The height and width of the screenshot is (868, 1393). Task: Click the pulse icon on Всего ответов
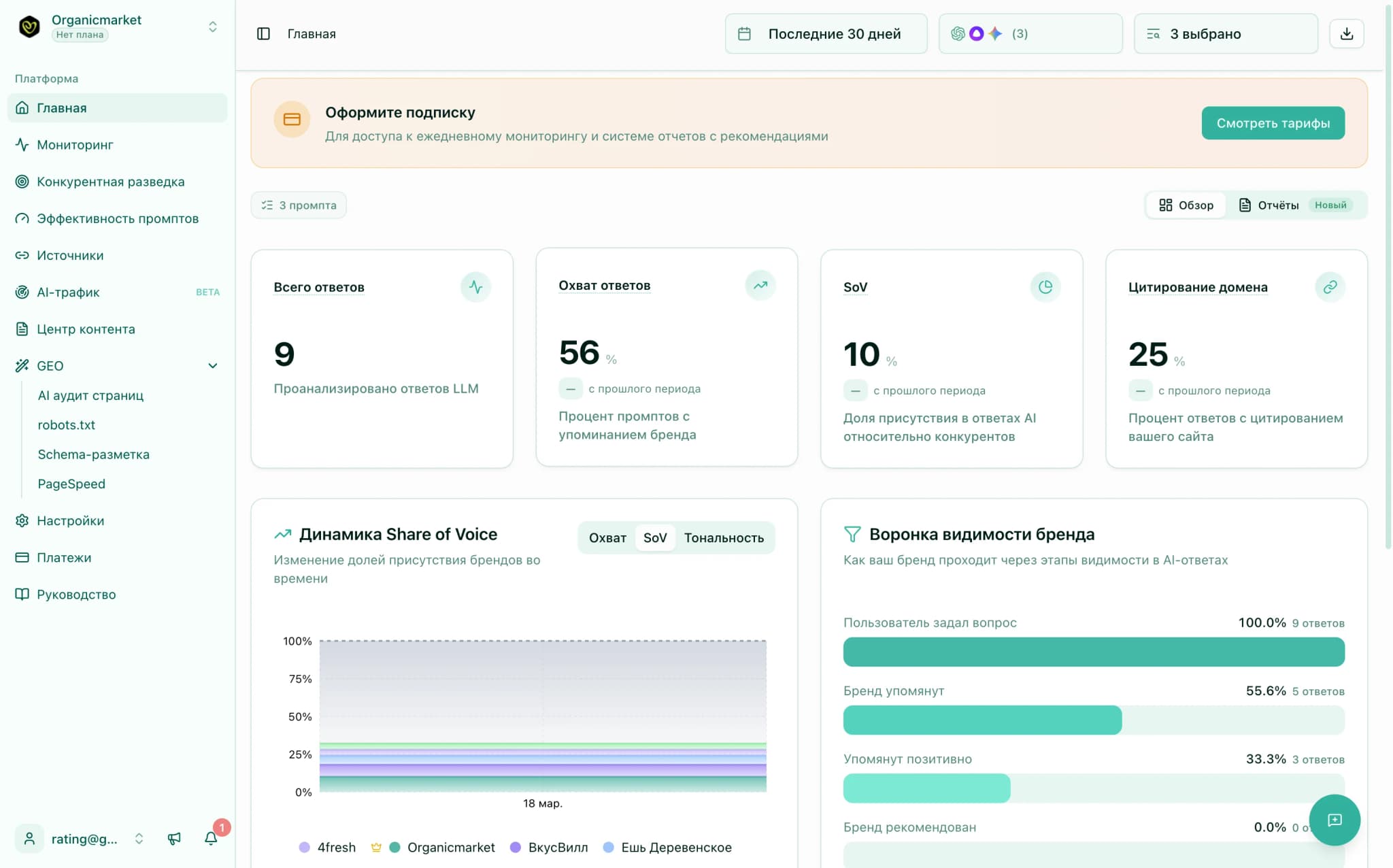click(475, 287)
